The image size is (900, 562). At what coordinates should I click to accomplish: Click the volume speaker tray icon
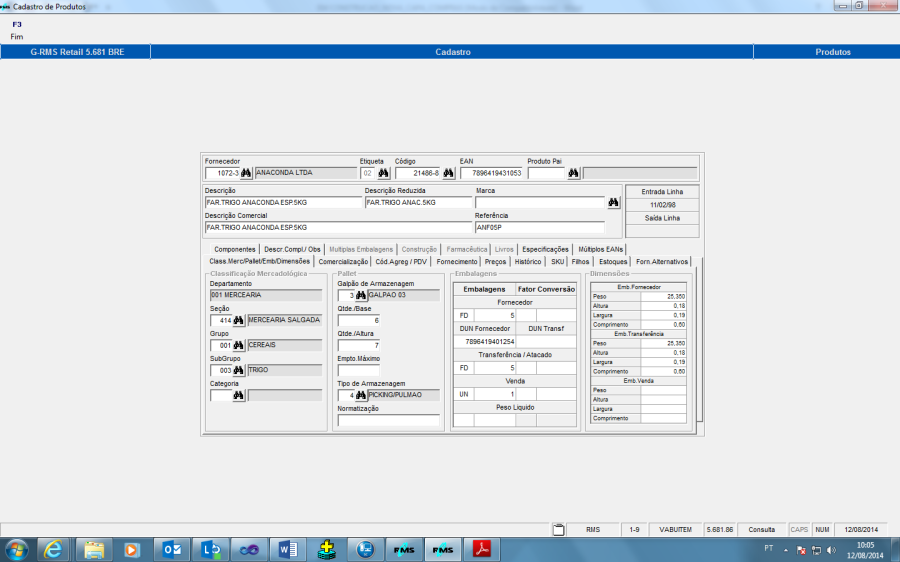point(831,550)
